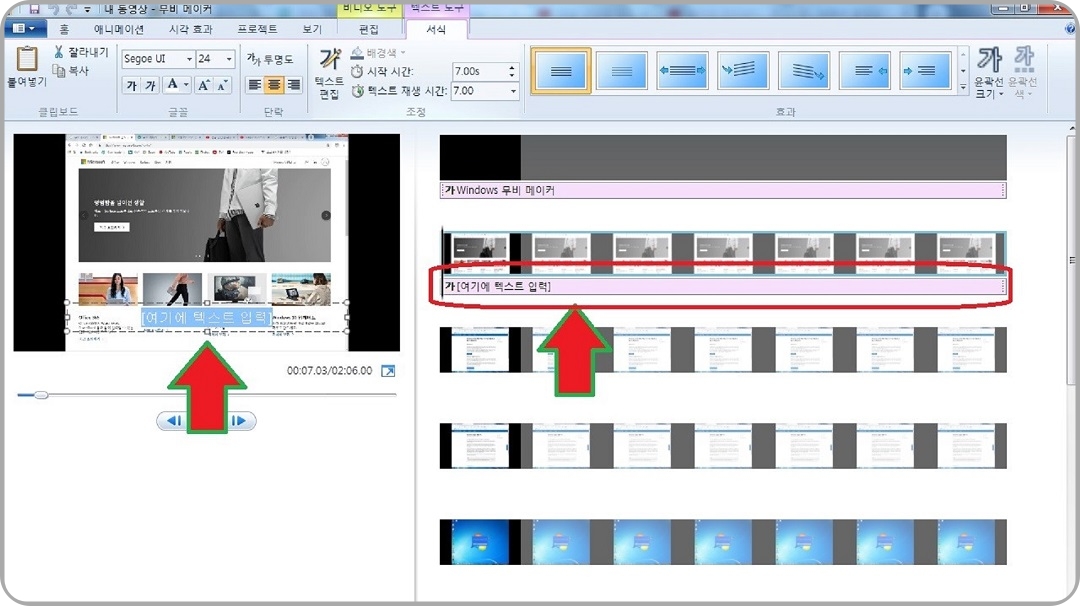Click the Redo arrow in title bar
This screenshot has height=606, width=1080.
[x=70, y=9]
